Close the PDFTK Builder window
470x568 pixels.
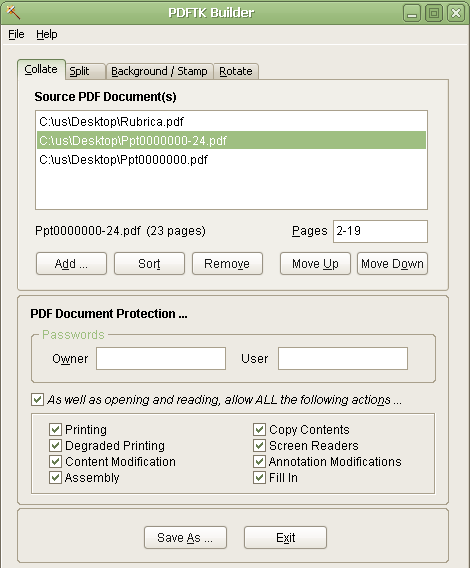(x=456, y=14)
